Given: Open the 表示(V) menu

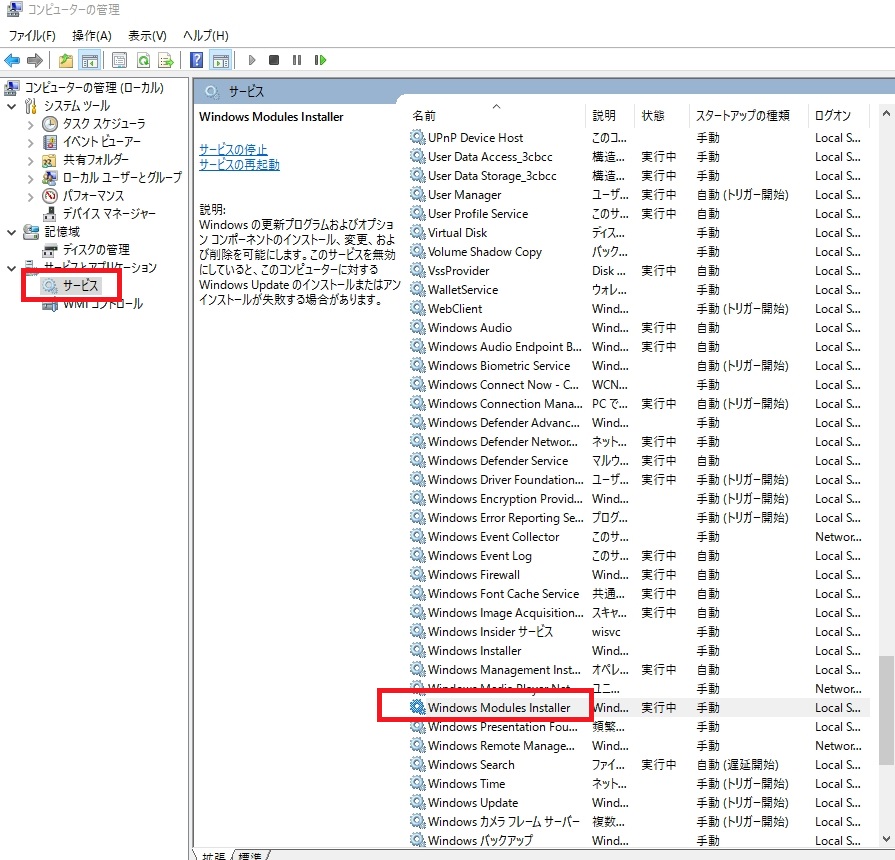Looking at the screenshot, I should tap(147, 36).
